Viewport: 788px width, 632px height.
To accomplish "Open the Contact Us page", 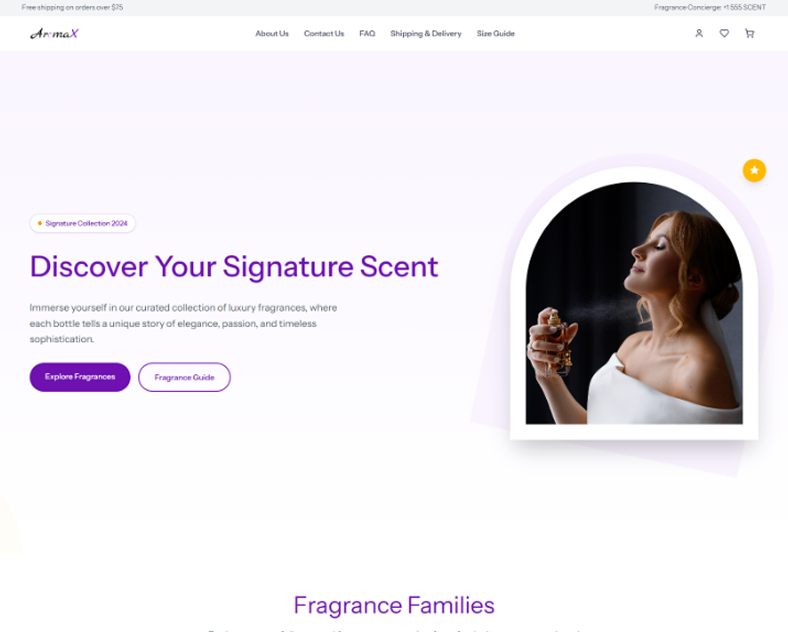I will coord(324,33).
